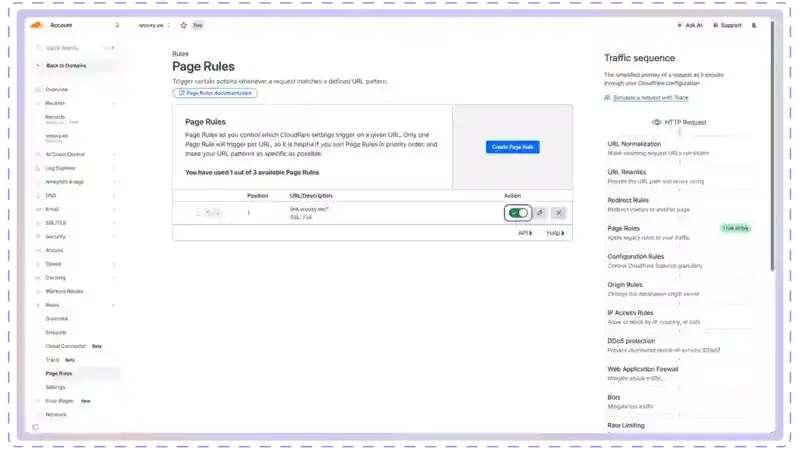The height and width of the screenshot is (450, 800).
Task: Toggle the page rule on/off switch
Action: click(518, 213)
